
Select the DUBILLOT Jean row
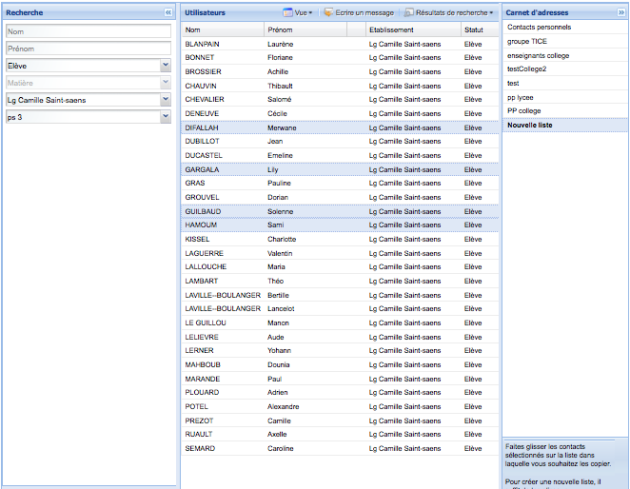(340, 141)
